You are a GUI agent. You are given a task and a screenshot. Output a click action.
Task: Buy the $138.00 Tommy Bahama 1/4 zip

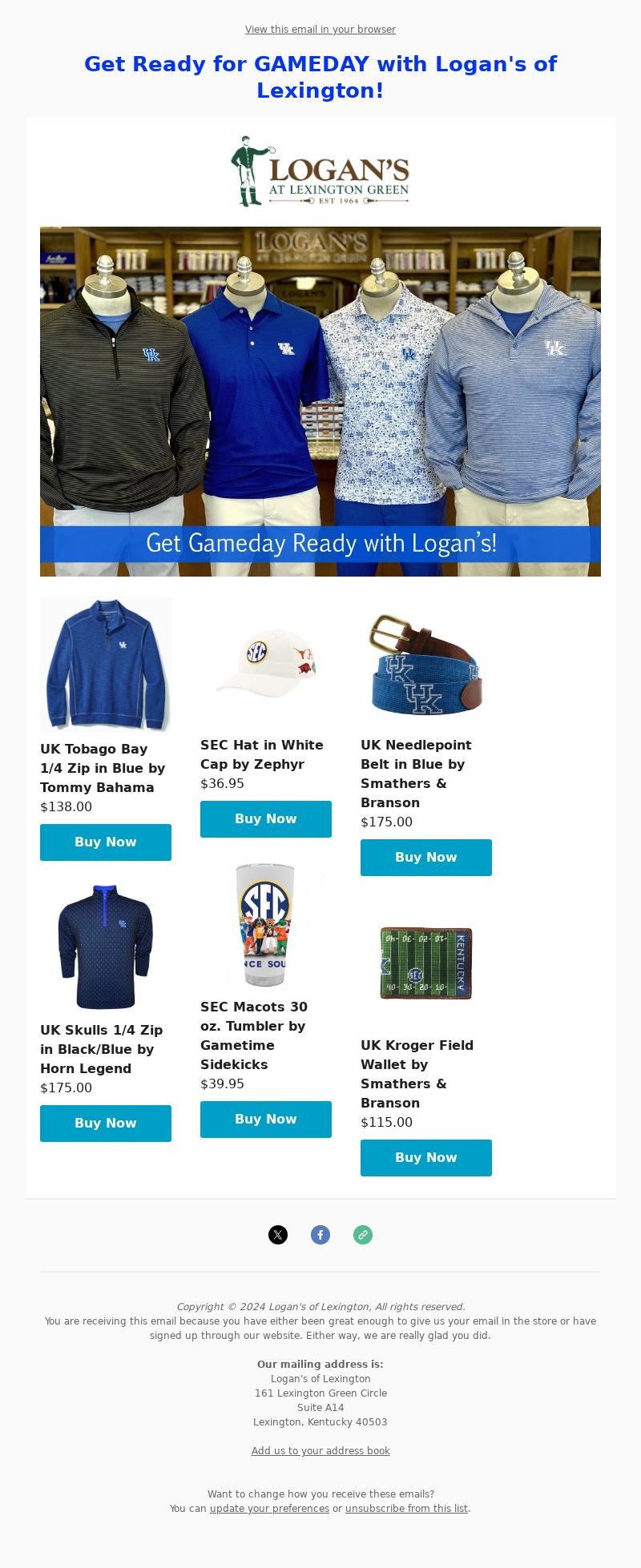106,842
